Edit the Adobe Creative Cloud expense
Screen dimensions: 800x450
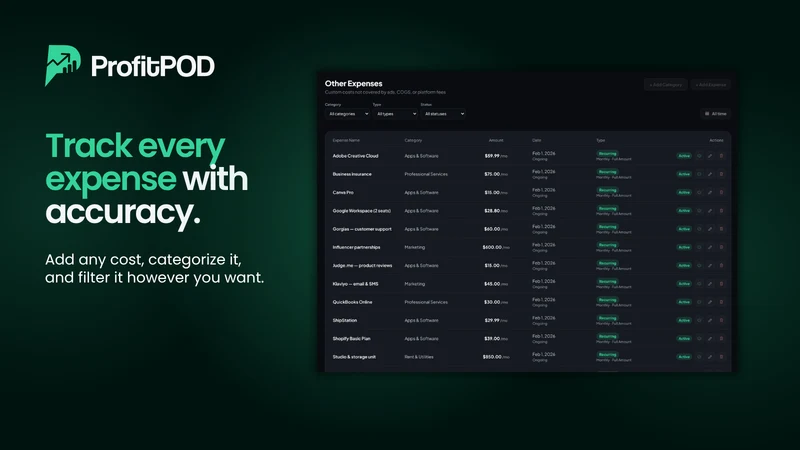[x=710, y=156]
